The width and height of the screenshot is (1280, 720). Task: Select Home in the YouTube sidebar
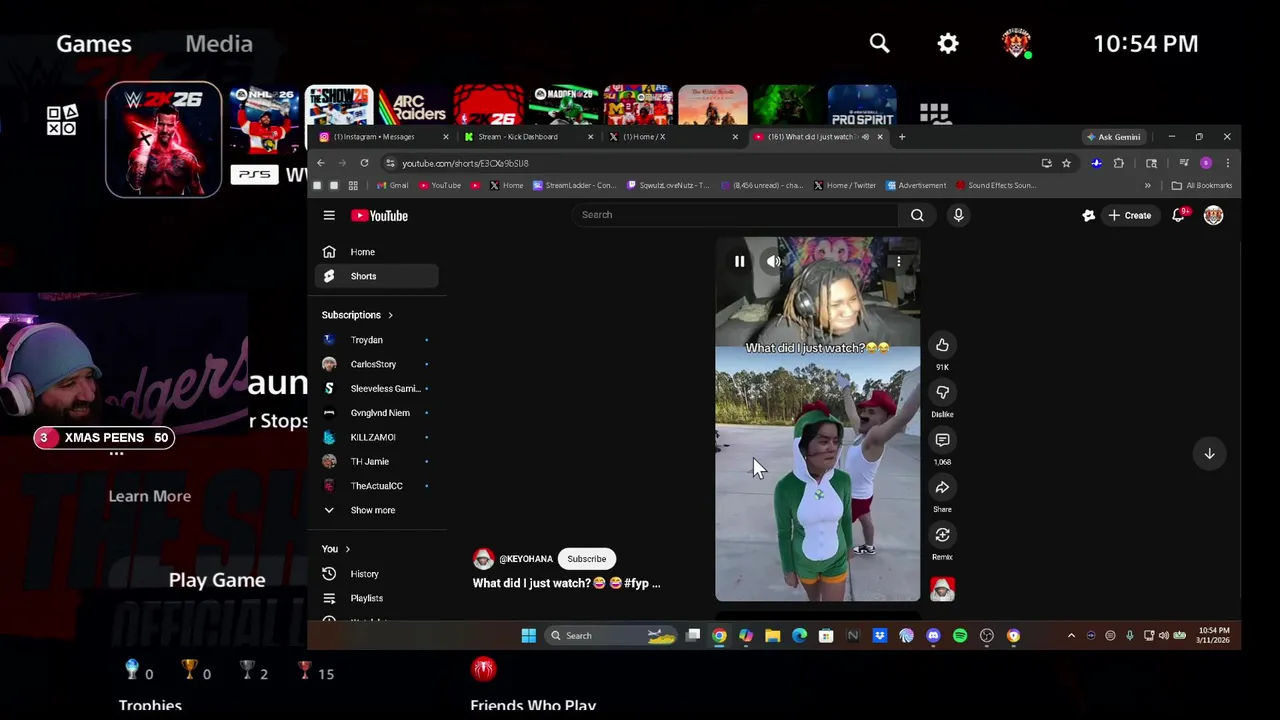[376, 252]
